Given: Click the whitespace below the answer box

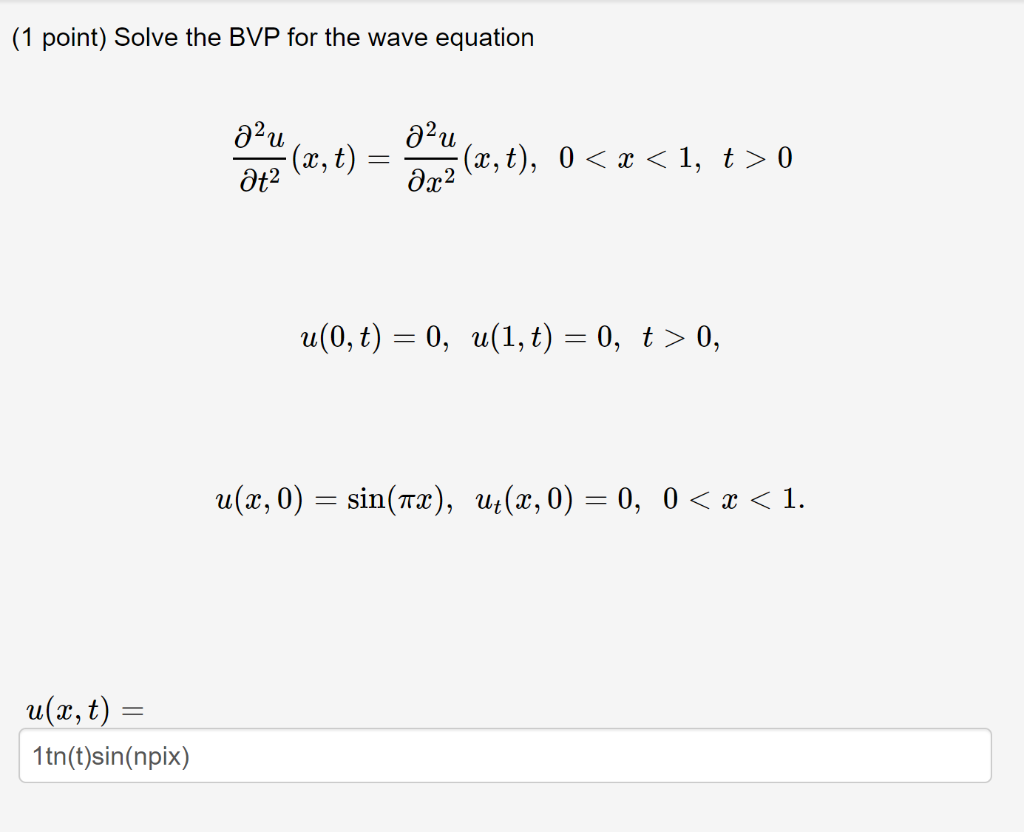Looking at the screenshot, I should pos(500,810).
